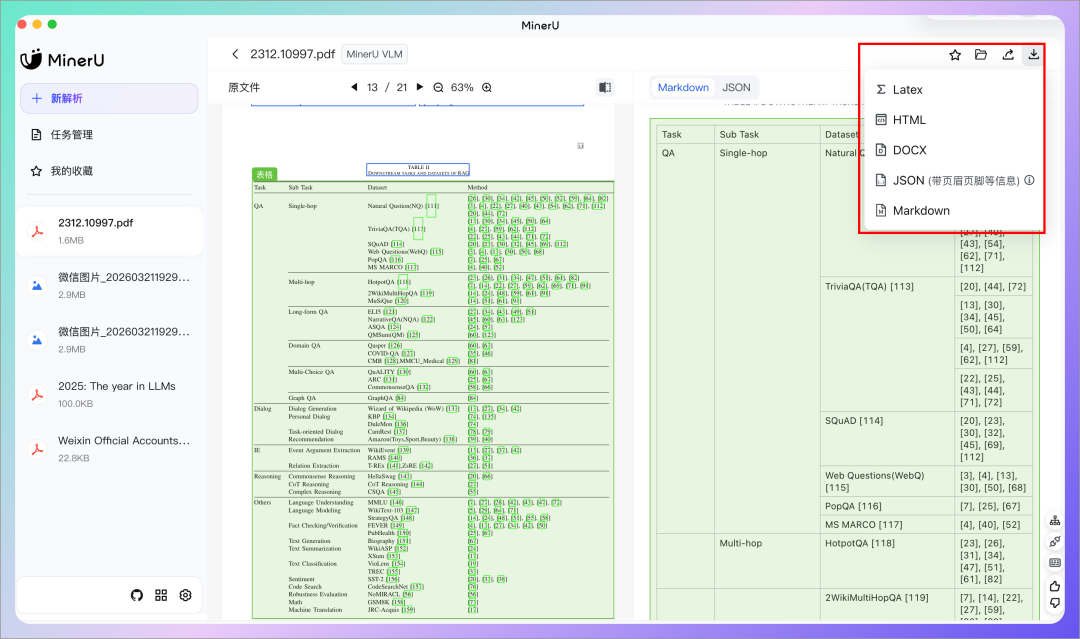Click the TABLE II caption box in PDF
The image size is (1080, 639).
pyautogui.click(x=417, y=169)
